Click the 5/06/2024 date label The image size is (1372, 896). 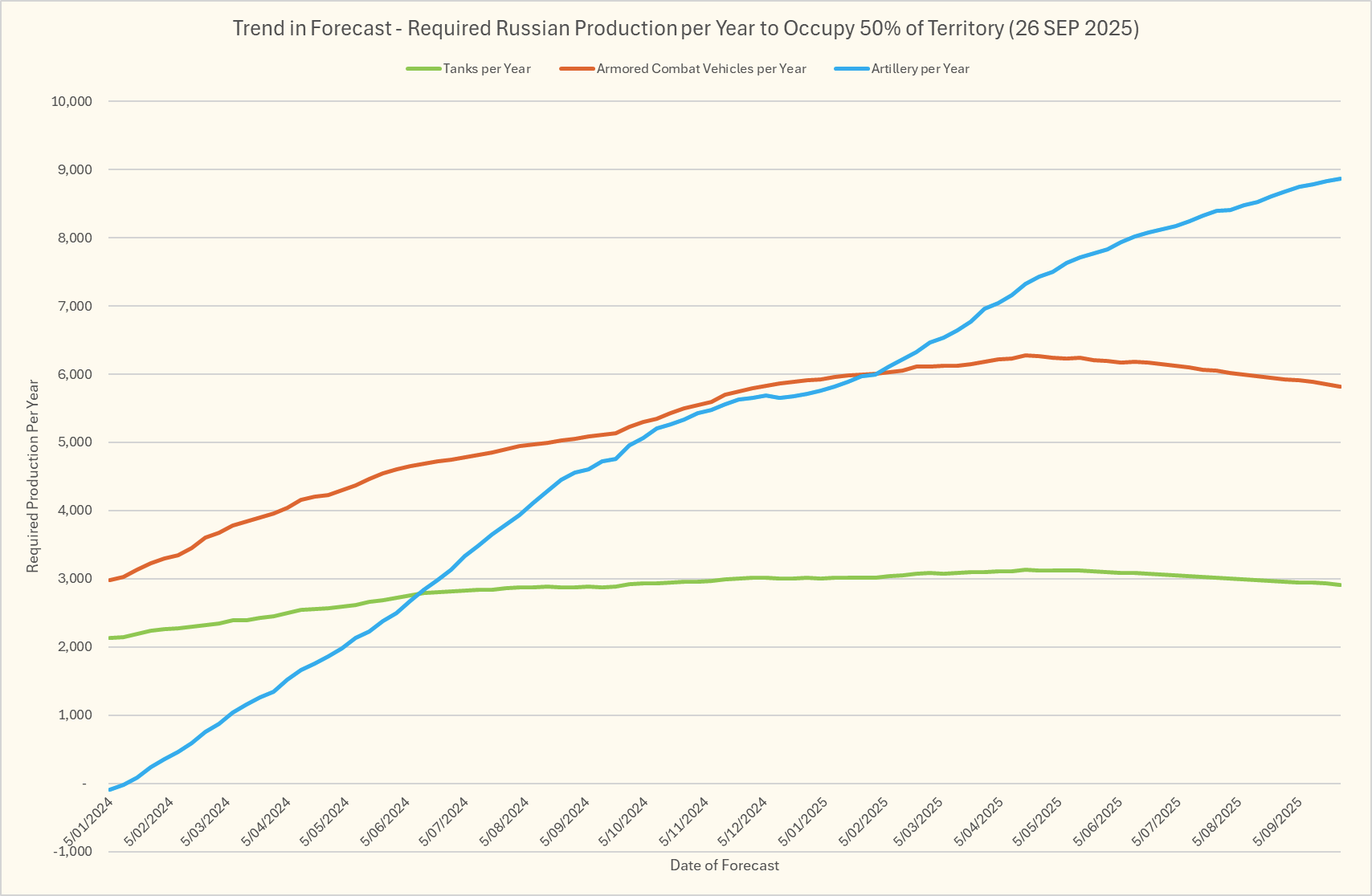click(387, 821)
